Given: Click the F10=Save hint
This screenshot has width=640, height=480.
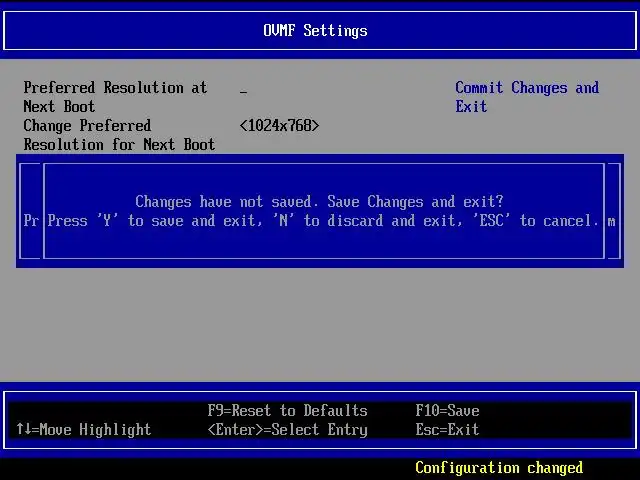Looking at the screenshot, I should 447,410.
